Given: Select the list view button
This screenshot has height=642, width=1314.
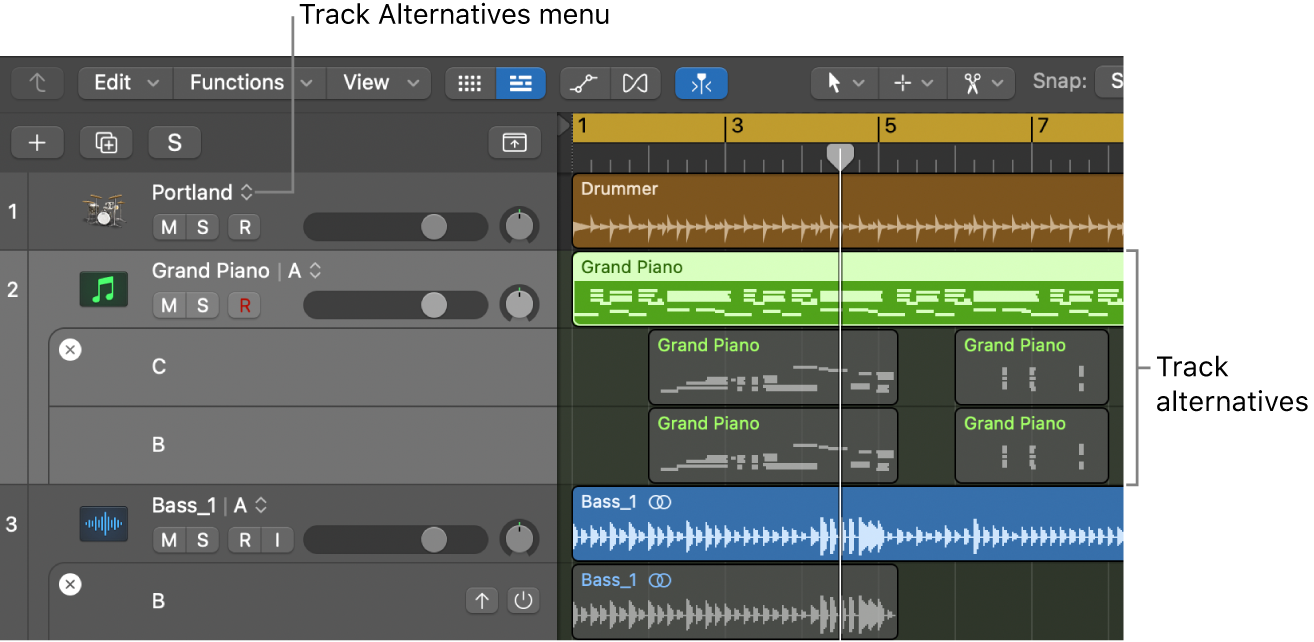Looking at the screenshot, I should point(521,83).
